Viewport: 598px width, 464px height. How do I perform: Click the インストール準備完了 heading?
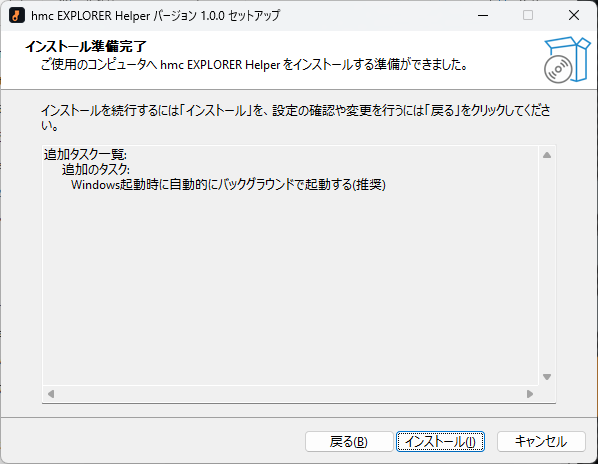pyautogui.click(x=86, y=46)
